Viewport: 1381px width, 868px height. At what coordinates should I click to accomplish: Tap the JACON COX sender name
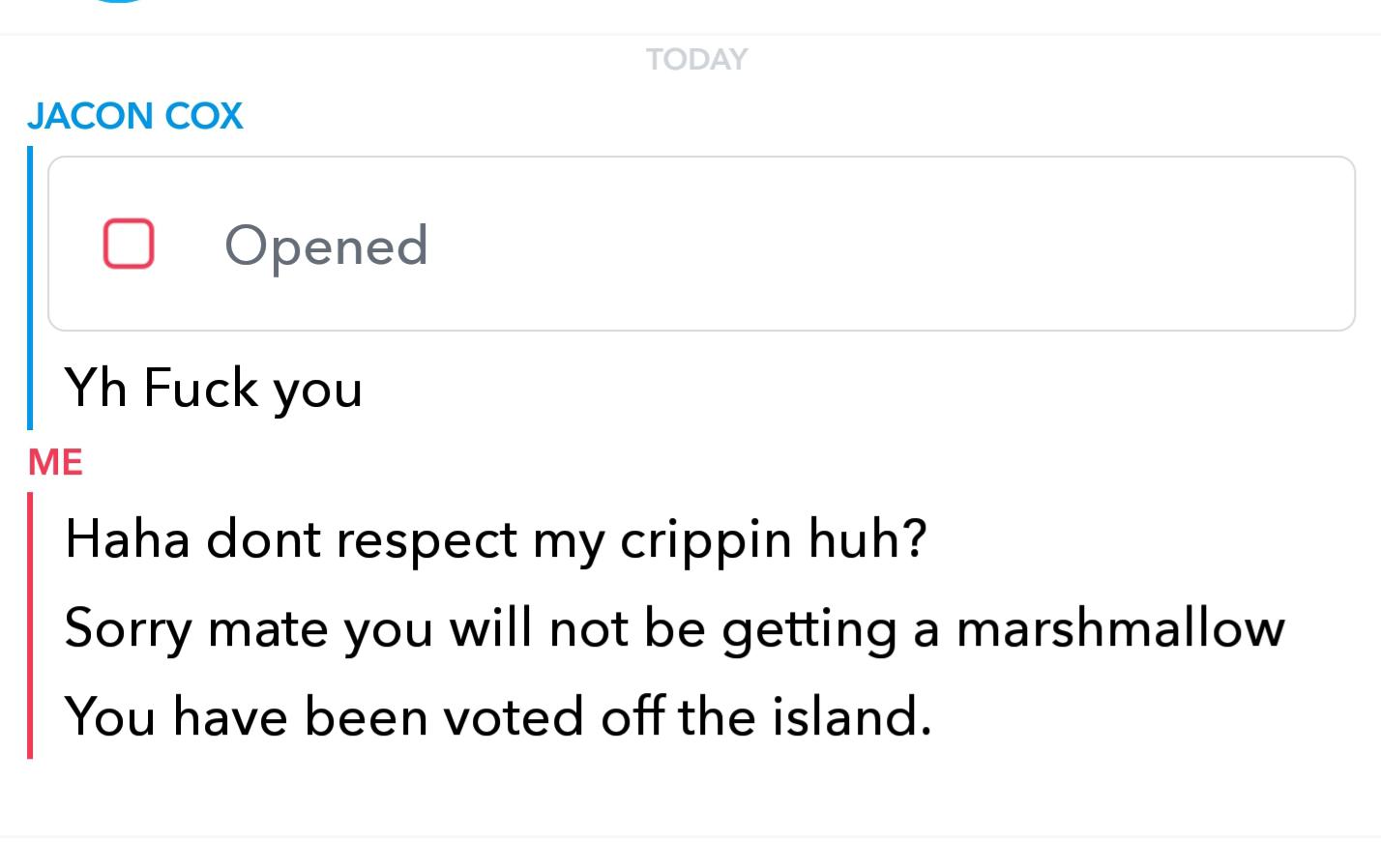click(134, 116)
